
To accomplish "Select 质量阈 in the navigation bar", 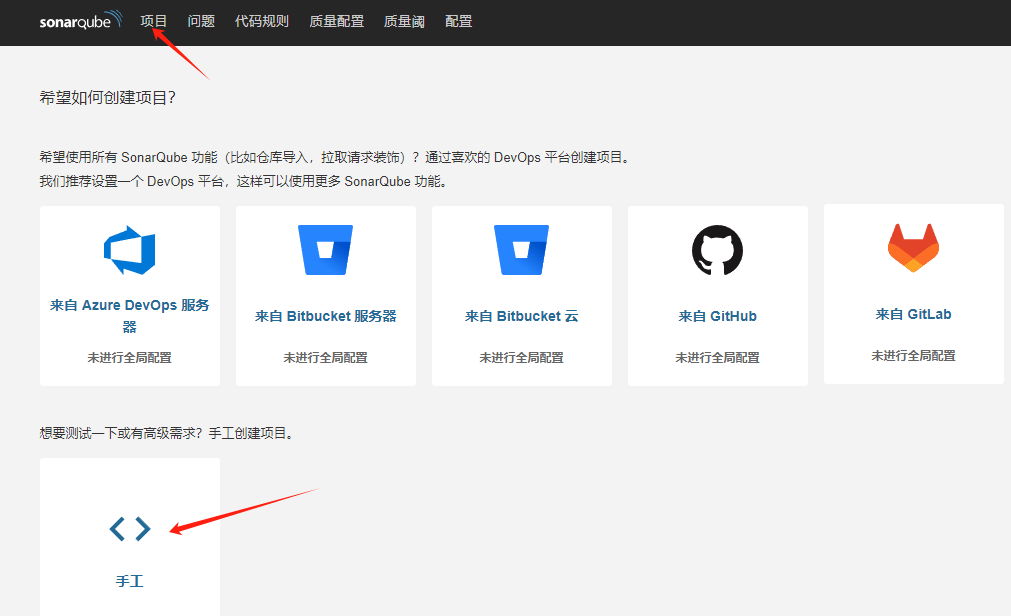I will click(x=404, y=21).
